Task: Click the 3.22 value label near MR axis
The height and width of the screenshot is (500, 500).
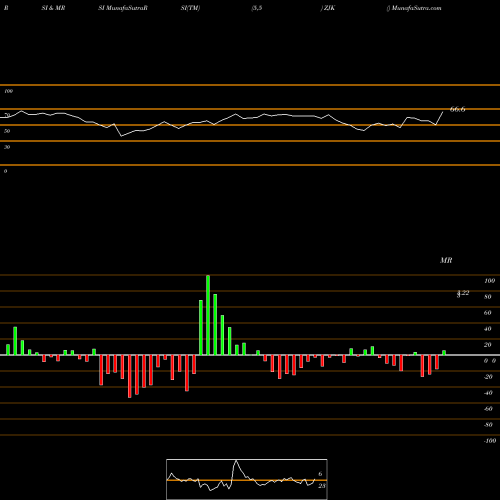Action: 463,293
